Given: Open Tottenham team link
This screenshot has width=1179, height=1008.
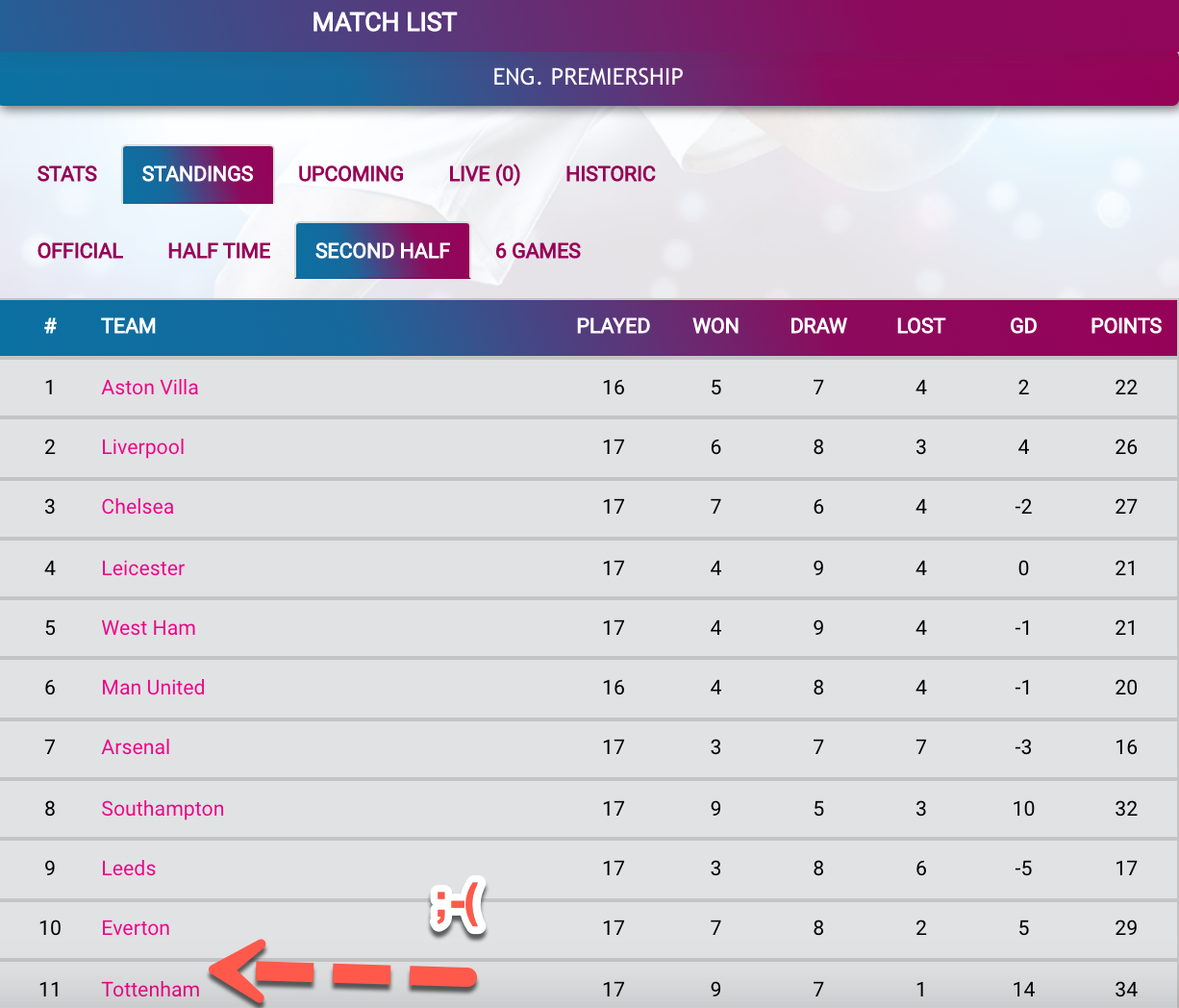Looking at the screenshot, I should (151, 990).
